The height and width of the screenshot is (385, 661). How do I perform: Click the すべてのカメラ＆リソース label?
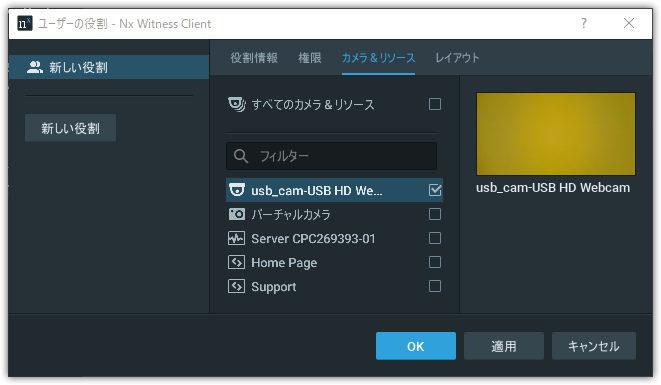point(313,105)
